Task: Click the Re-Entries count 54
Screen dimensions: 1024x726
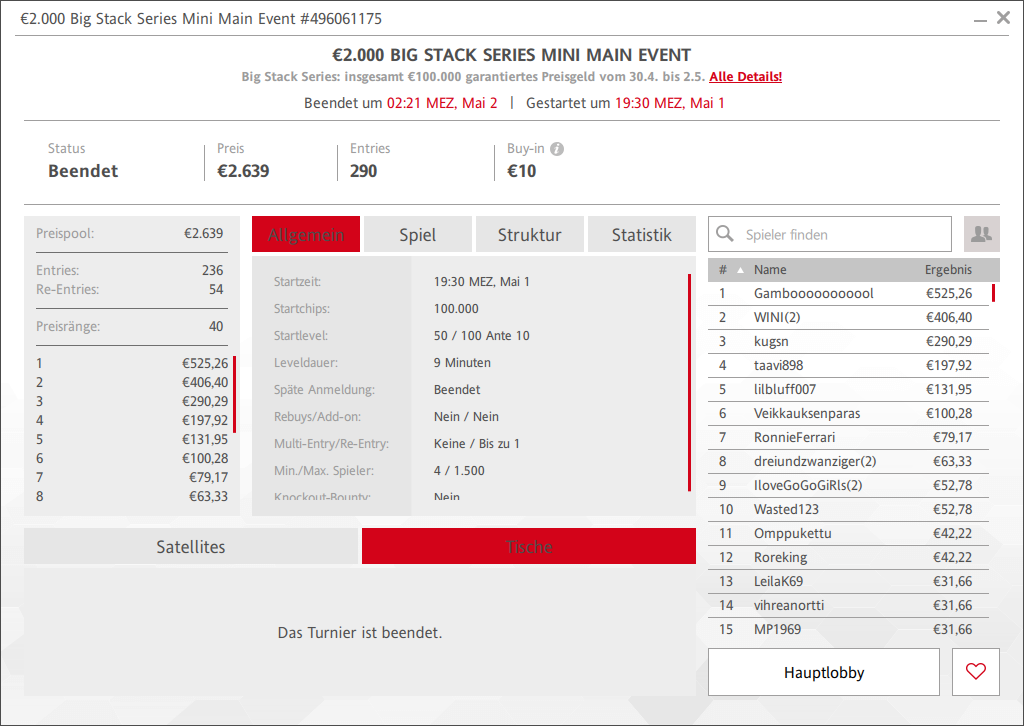Action: click(x=216, y=289)
